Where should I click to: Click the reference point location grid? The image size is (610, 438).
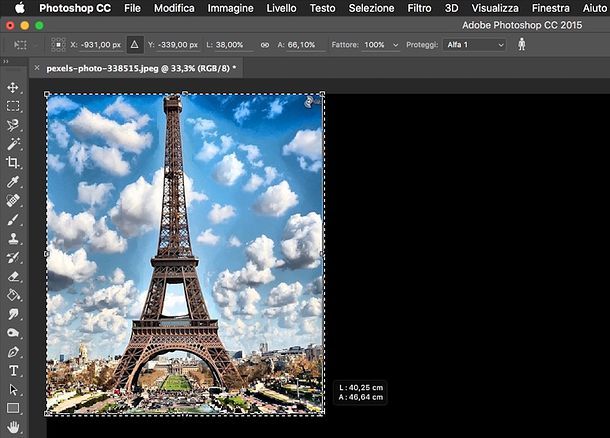[58, 45]
